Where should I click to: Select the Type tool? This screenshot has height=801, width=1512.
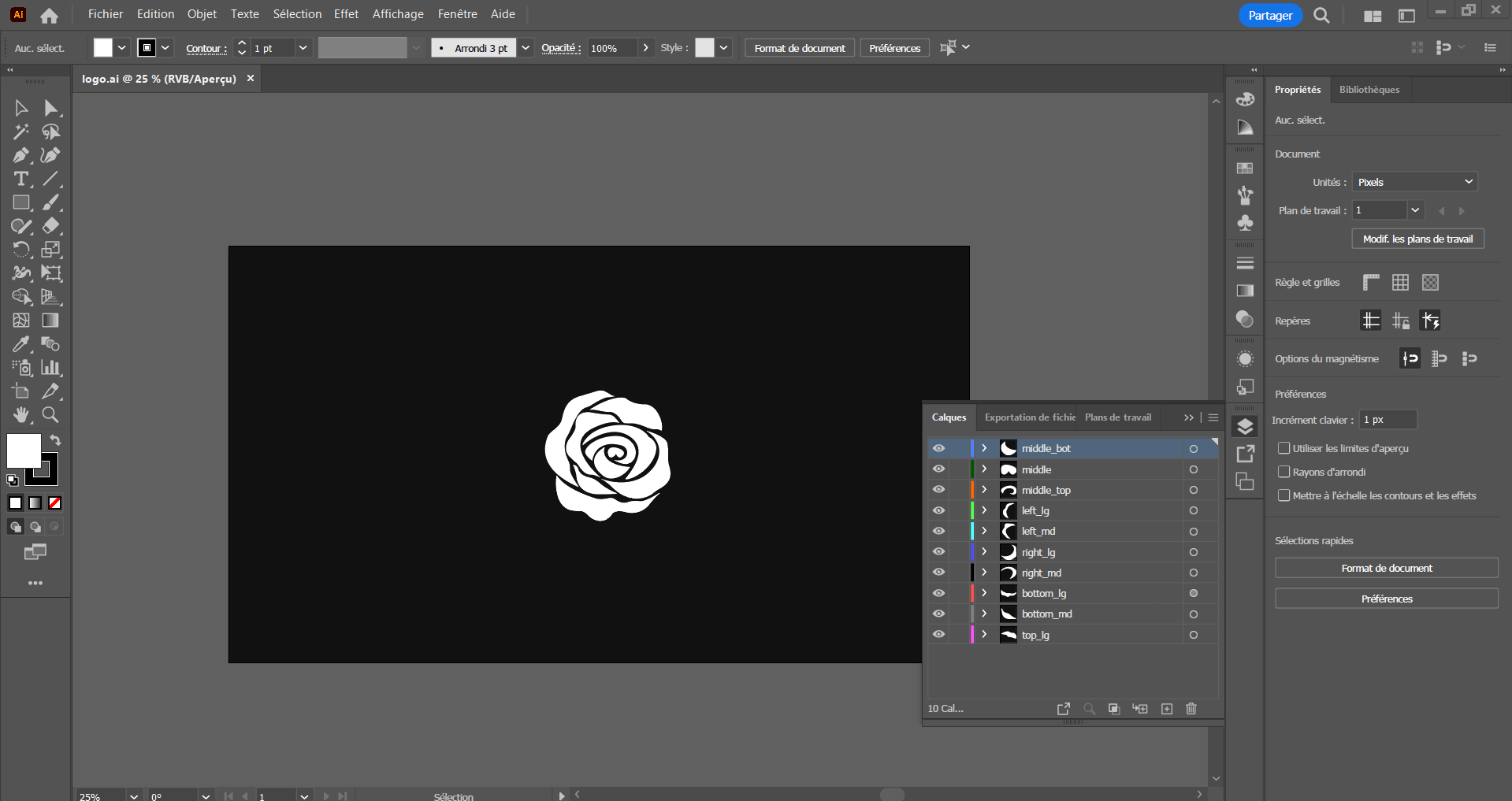pyautogui.click(x=21, y=179)
